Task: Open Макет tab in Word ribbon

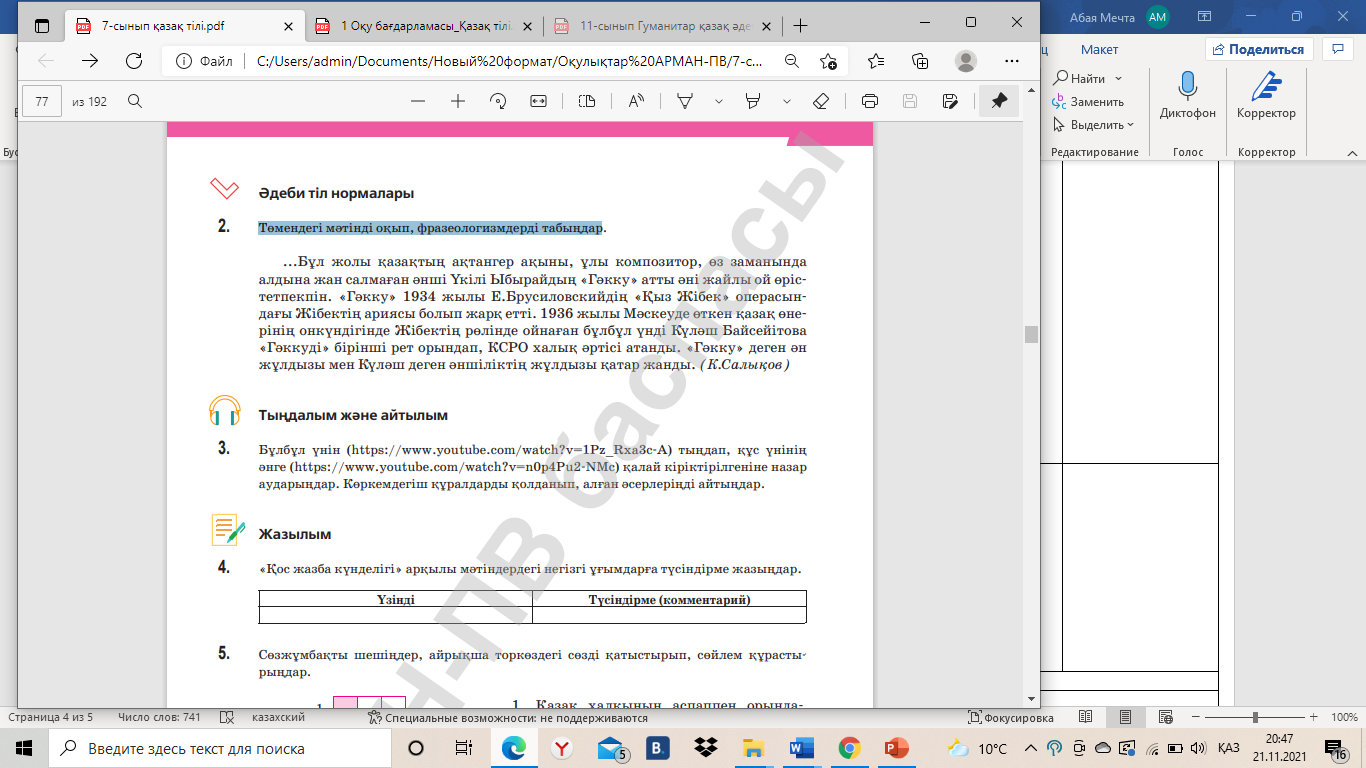Action: coord(1099,49)
